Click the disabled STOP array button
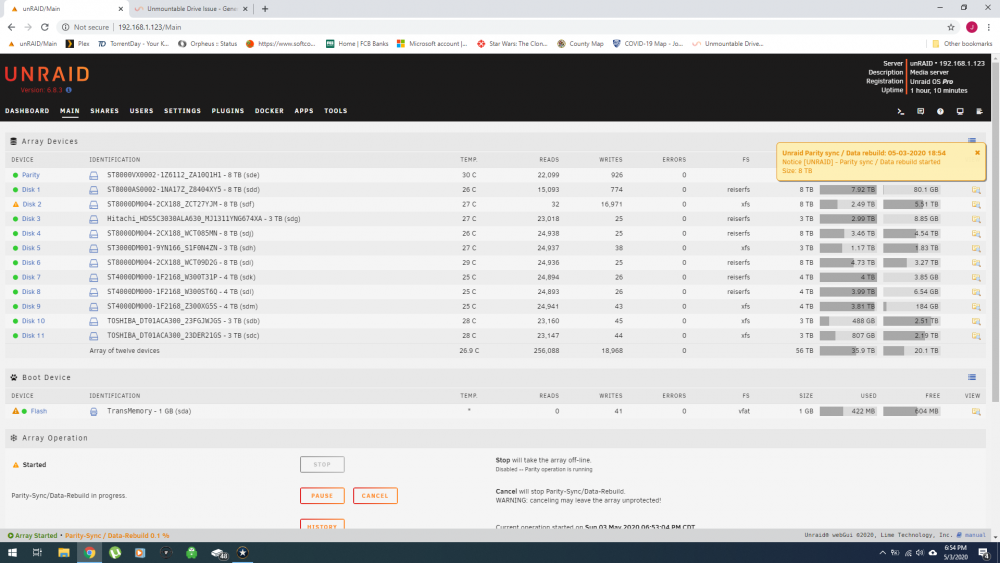The image size is (1000, 563). pos(322,464)
